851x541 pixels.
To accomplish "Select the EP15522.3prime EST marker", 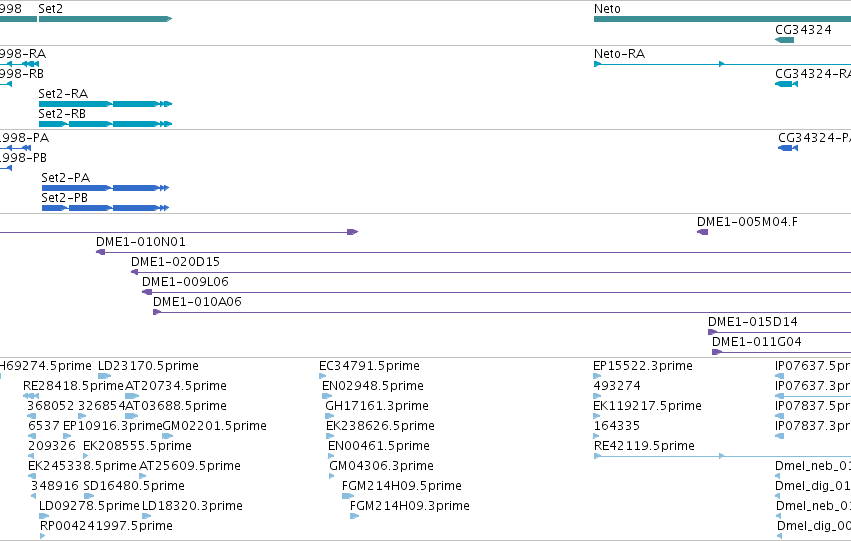I will click(598, 375).
